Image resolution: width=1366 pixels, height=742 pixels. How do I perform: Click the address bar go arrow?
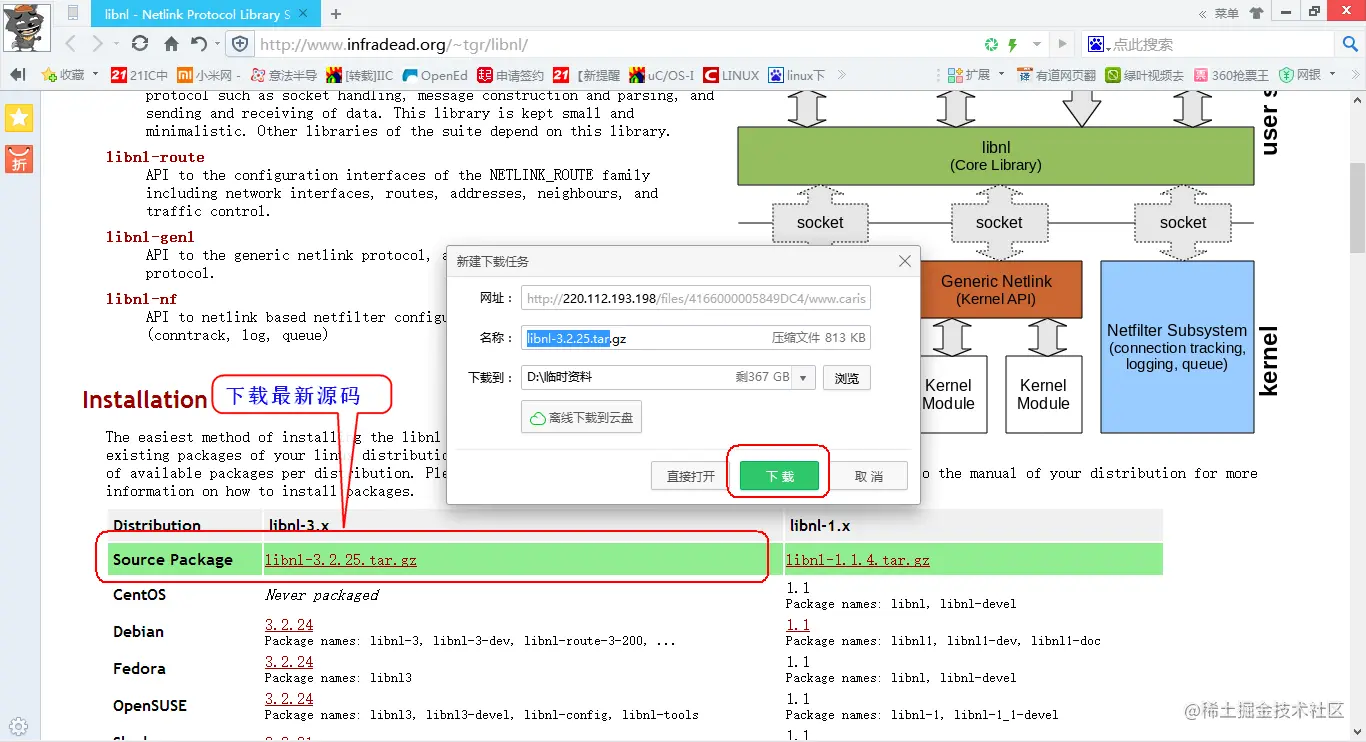[1063, 44]
